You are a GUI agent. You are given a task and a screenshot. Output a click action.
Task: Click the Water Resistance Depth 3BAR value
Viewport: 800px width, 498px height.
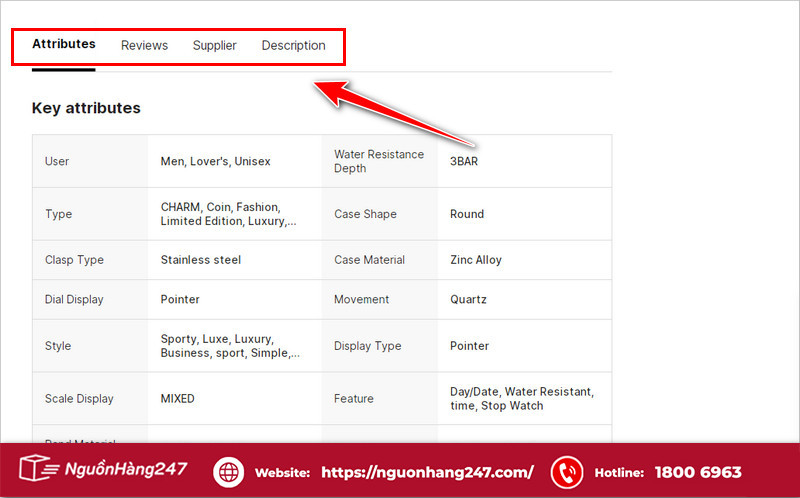464,161
